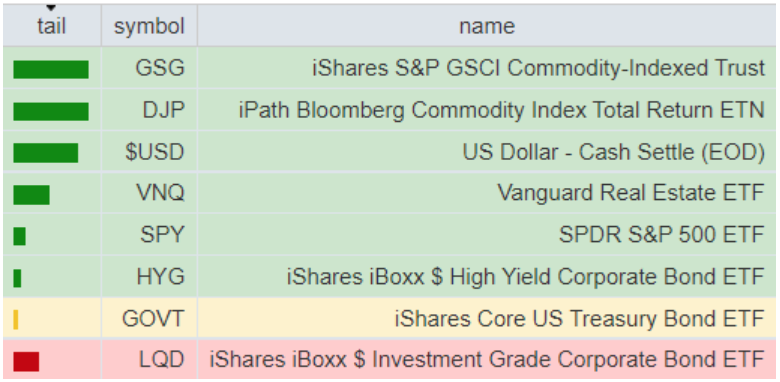Open the DJP symbol
The image size is (780, 382).
[163, 110]
